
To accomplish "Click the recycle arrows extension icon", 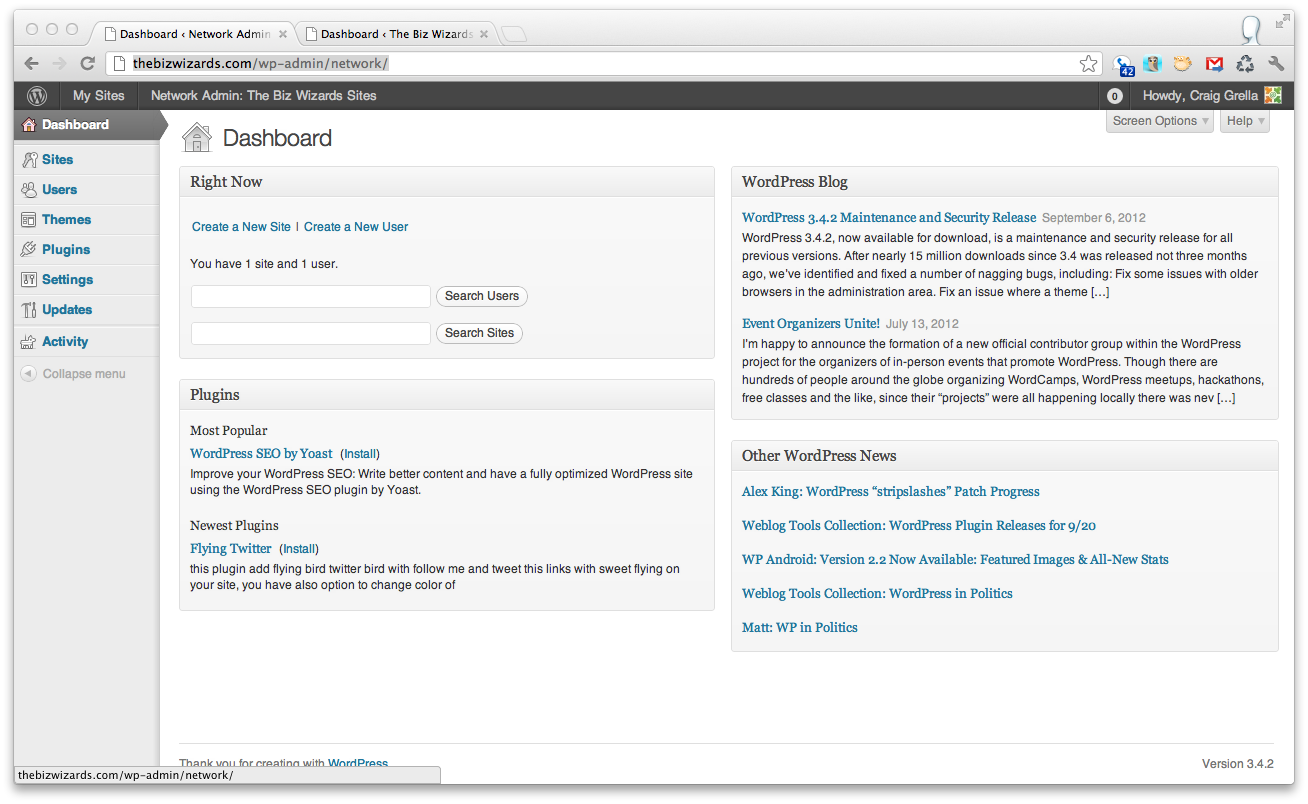I will tap(1245, 64).
